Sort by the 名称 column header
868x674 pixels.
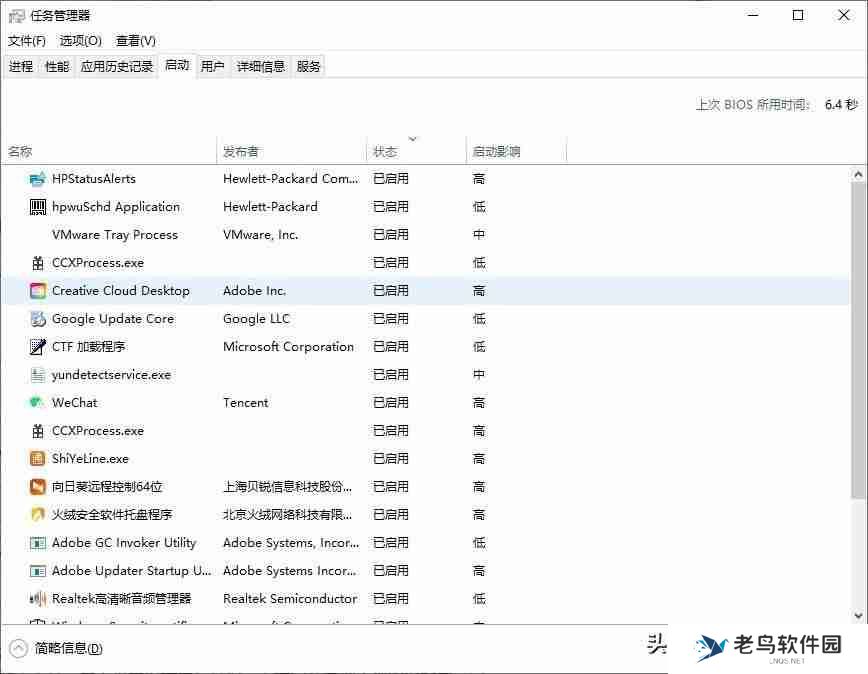[x=109, y=151]
